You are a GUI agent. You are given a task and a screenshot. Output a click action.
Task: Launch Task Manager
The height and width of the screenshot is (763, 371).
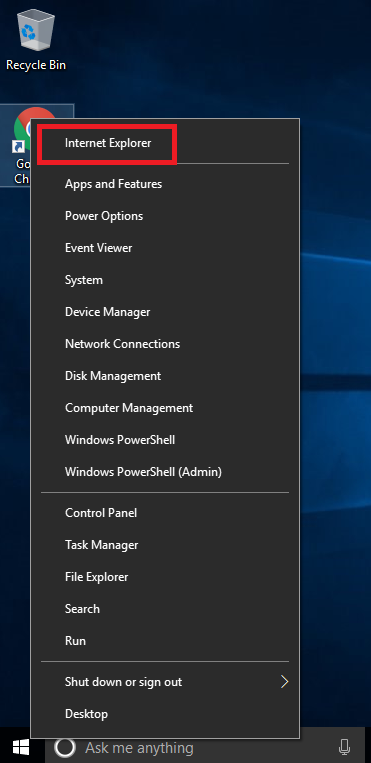pos(165,545)
